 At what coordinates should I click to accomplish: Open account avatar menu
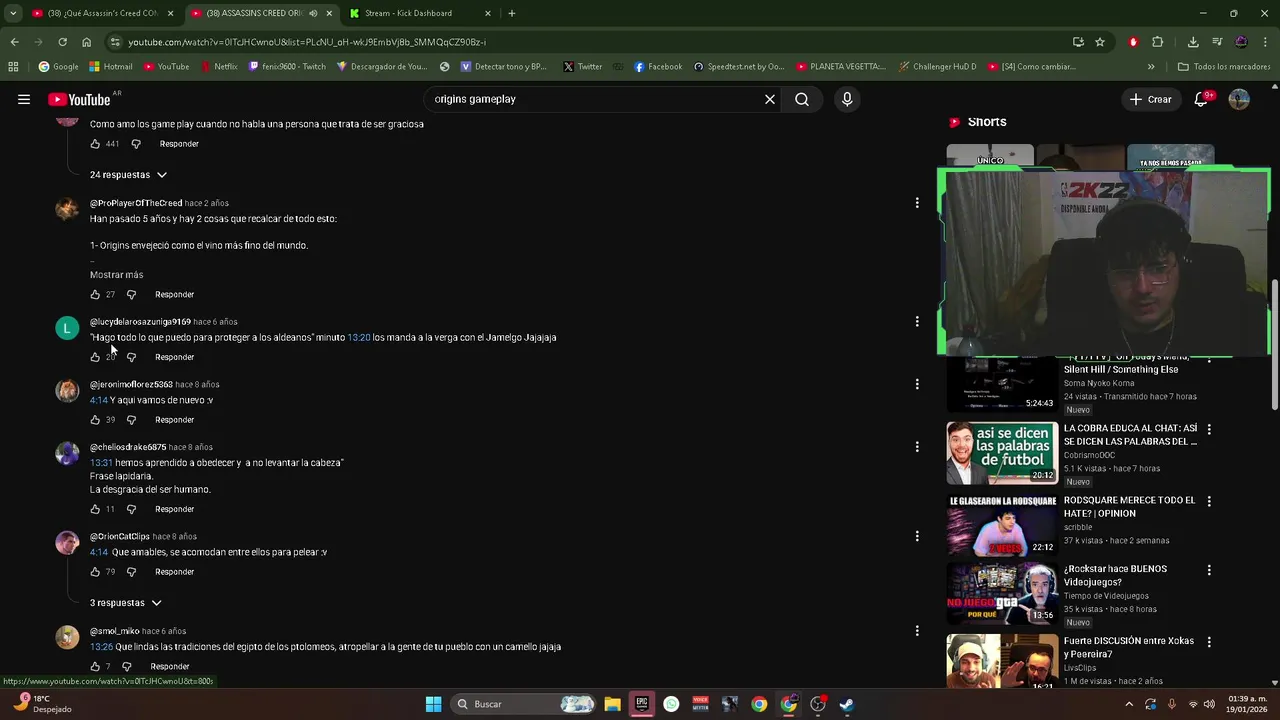[1239, 99]
